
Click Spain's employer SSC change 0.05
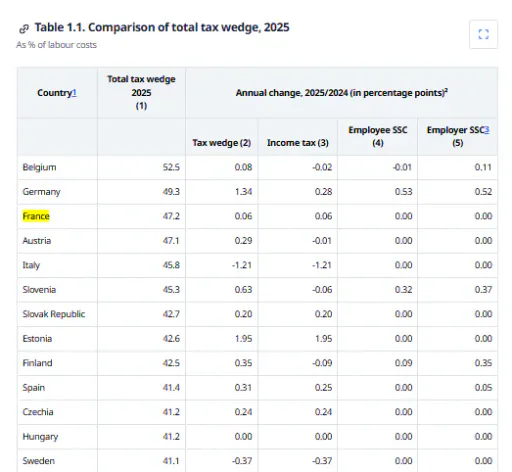tap(483, 388)
